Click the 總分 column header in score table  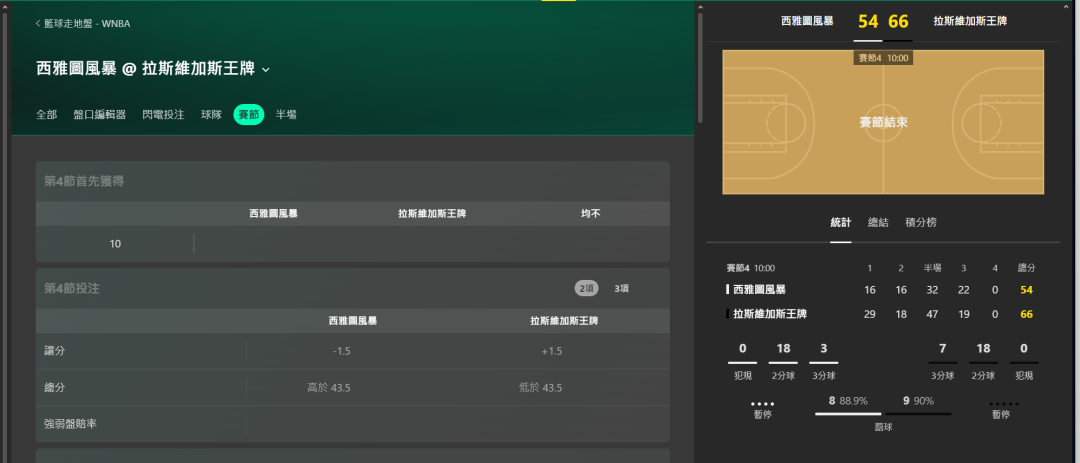pos(1026,268)
